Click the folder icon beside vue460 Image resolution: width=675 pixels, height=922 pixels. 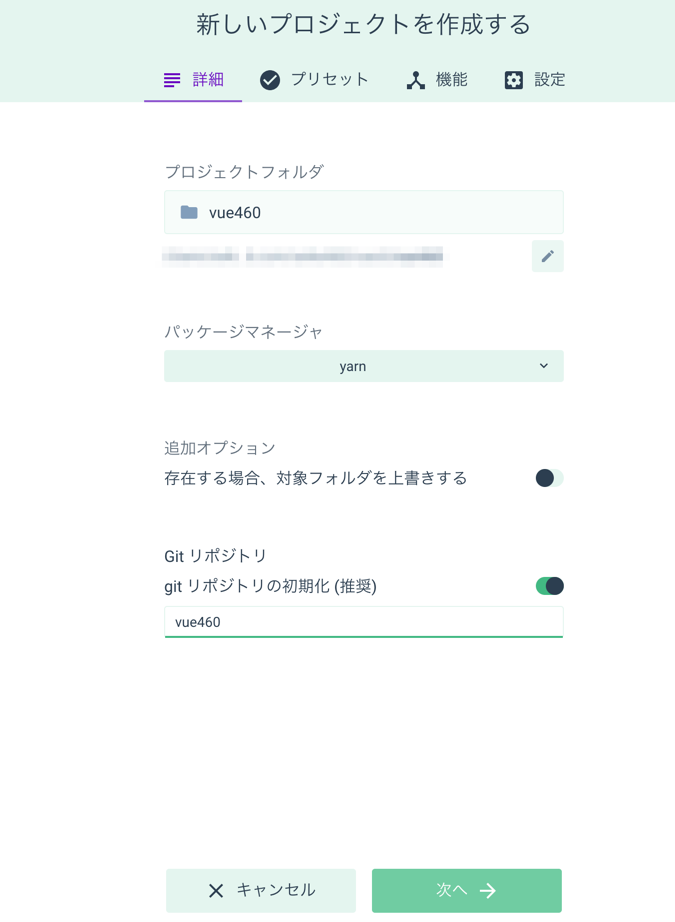(x=189, y=212)
